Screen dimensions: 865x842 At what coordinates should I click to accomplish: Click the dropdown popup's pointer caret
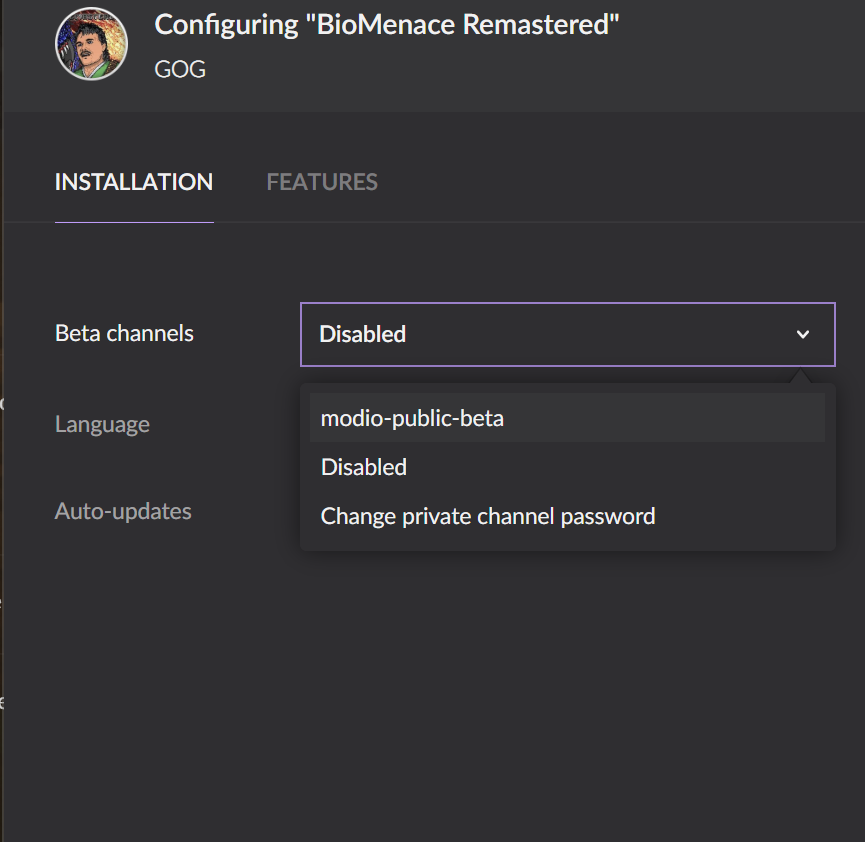tap(798, 377)
